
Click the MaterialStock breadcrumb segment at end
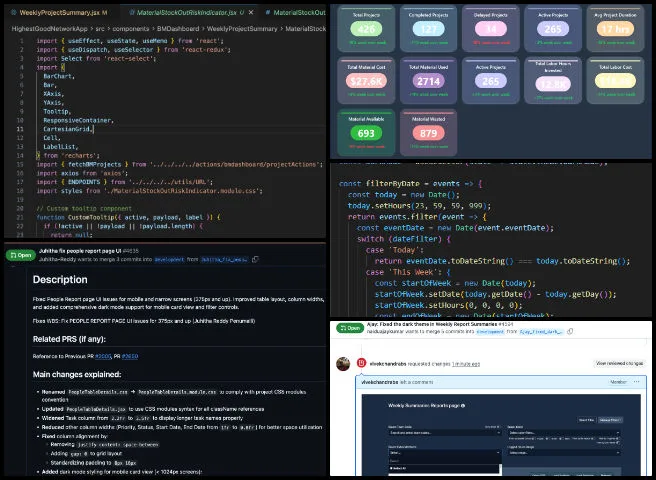coord(305,28)
